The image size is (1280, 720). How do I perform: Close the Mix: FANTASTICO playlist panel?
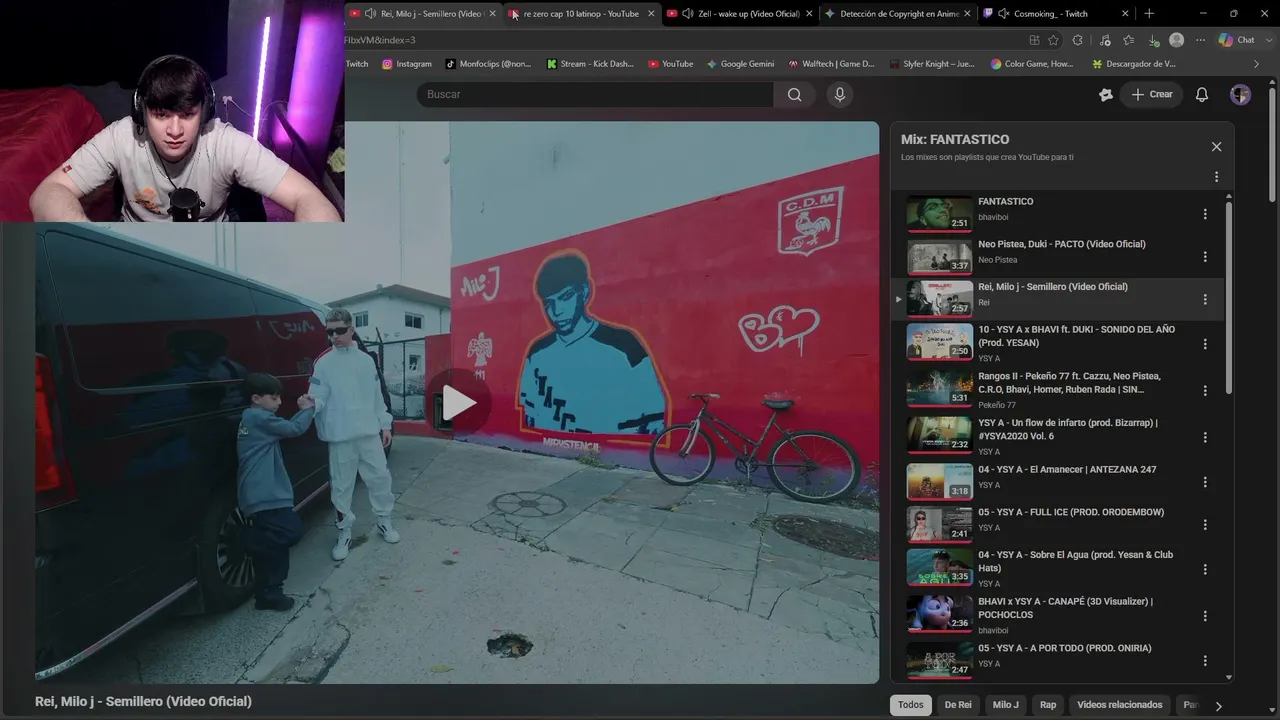click(1216, 146)
